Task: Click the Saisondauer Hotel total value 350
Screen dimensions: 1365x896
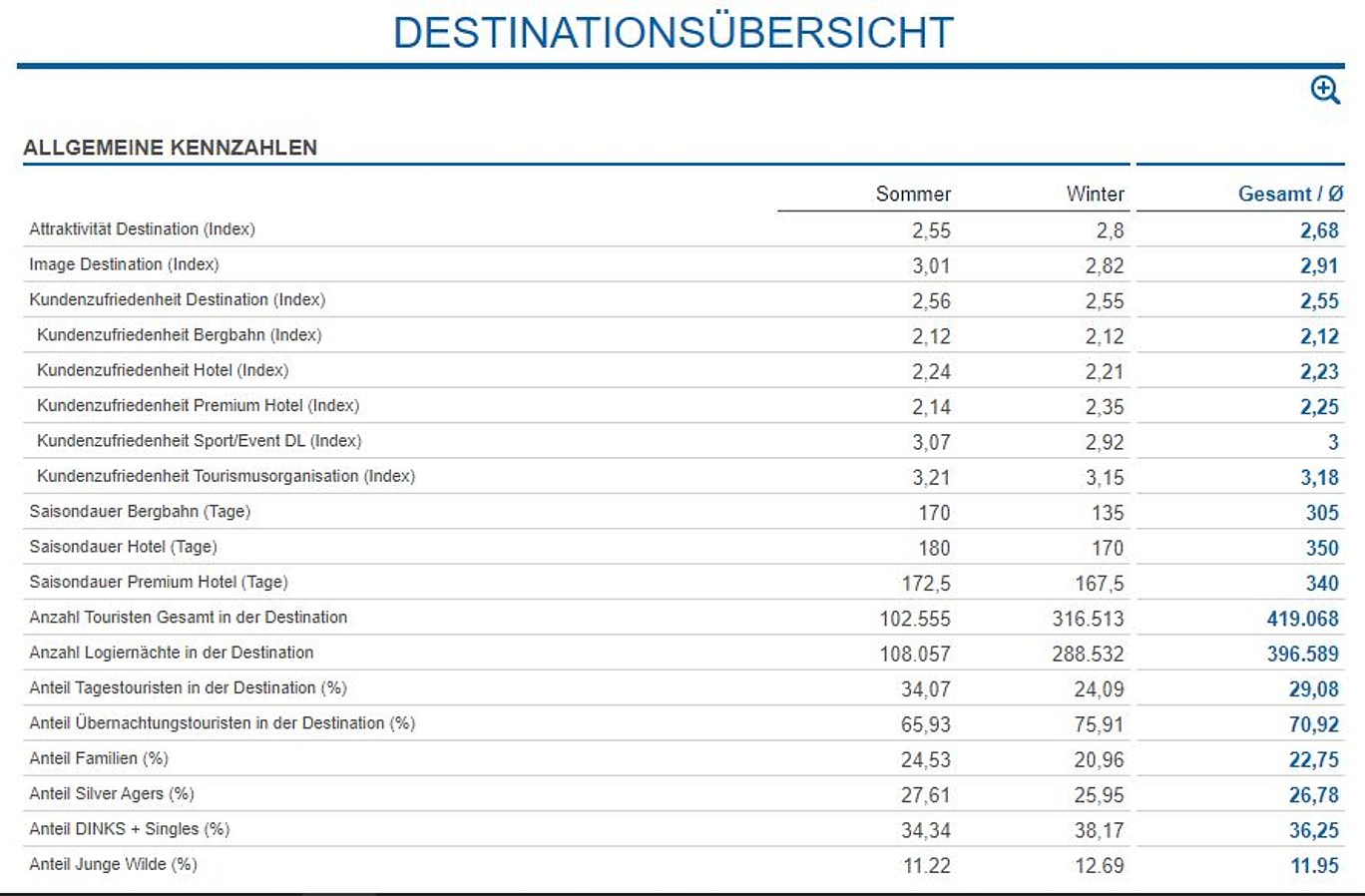Action: 1322,548
